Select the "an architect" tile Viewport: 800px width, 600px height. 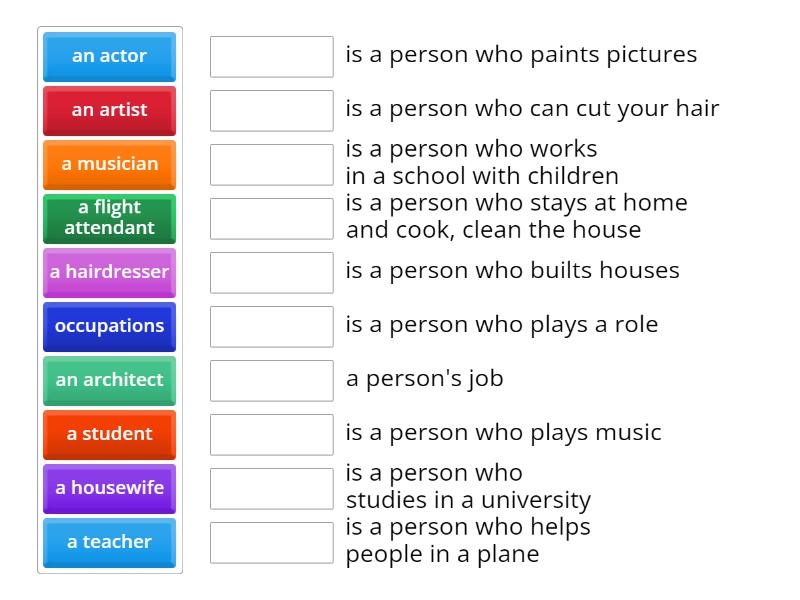109,381
